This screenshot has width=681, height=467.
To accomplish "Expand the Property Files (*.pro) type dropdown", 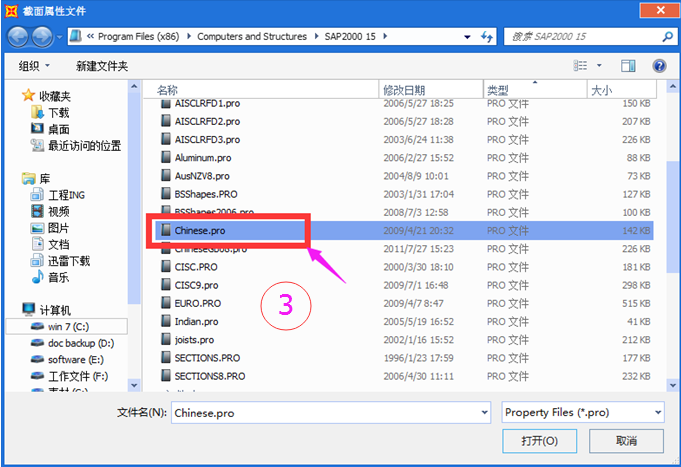I will [x=657, y=411].
